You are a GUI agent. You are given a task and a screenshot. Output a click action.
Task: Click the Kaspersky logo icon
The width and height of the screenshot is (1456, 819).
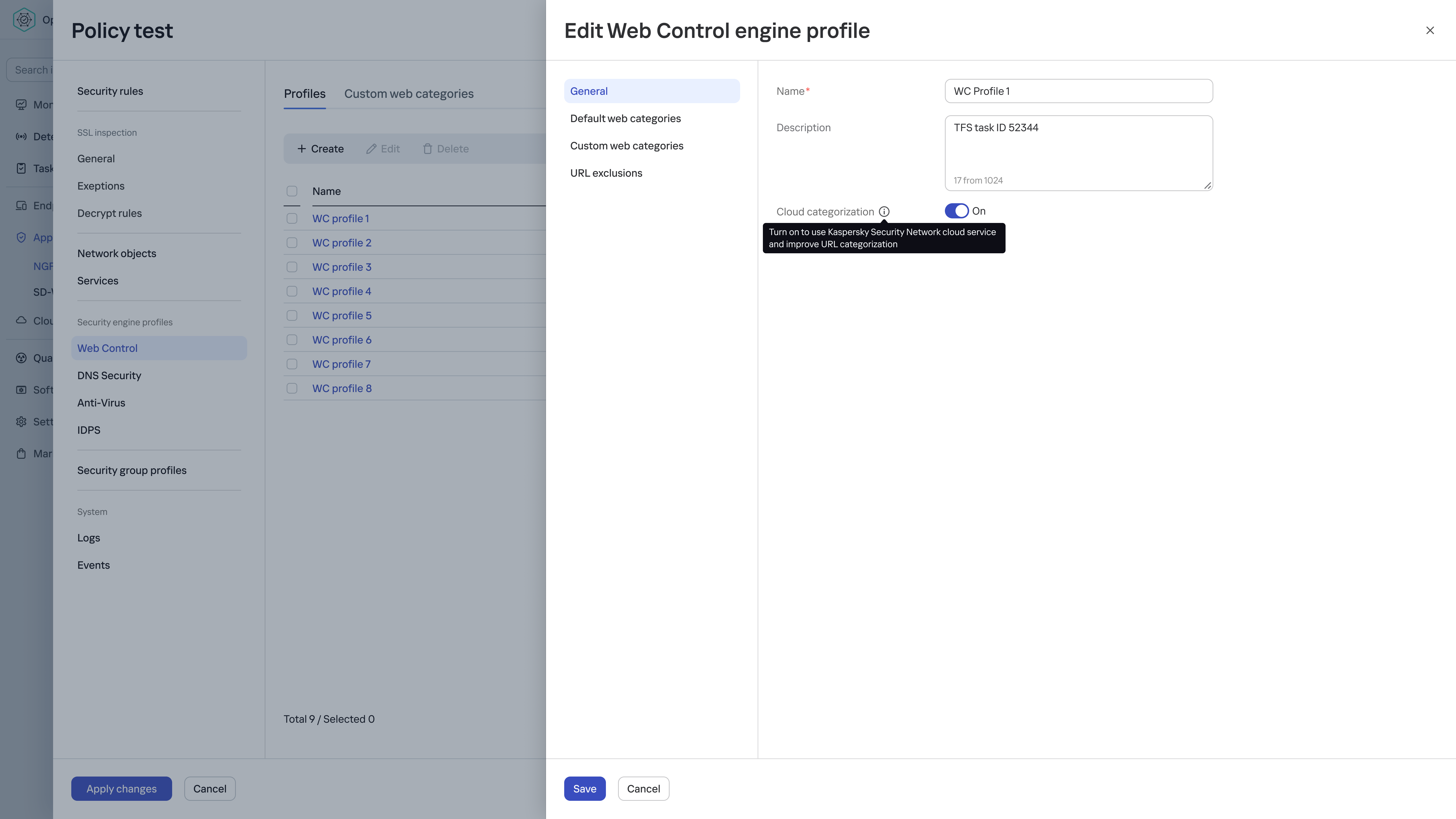pyautogui.click(x=24, y=20)
